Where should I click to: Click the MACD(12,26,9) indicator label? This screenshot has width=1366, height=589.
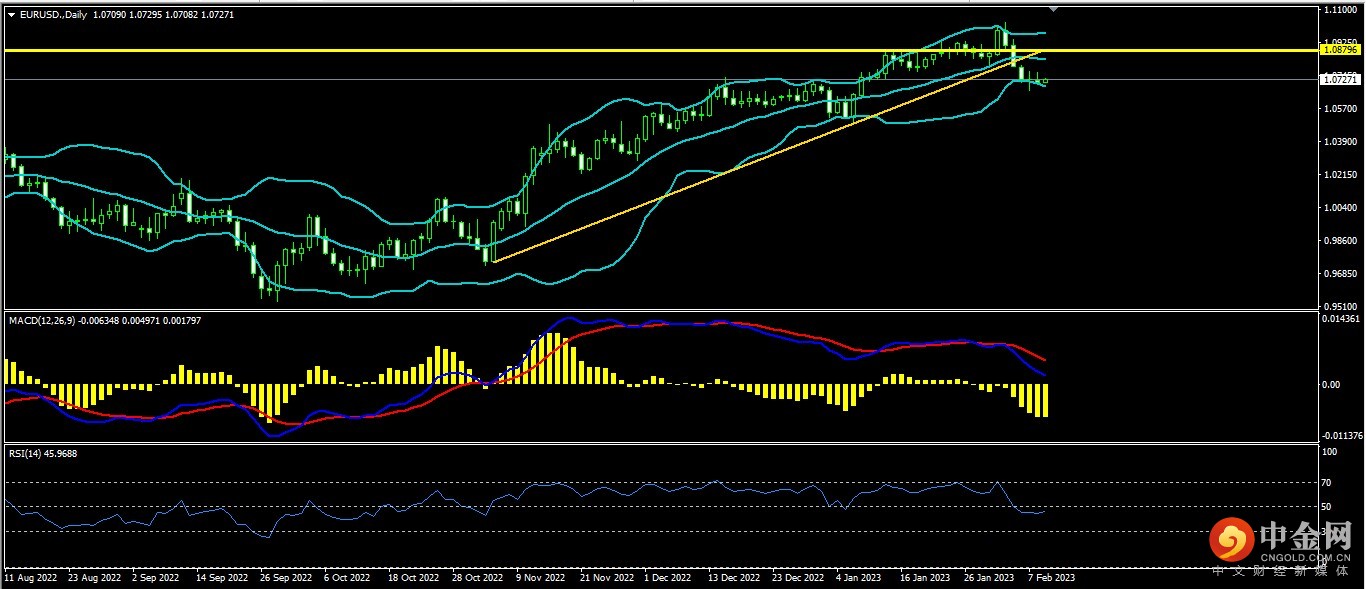(x=40, y=320)
